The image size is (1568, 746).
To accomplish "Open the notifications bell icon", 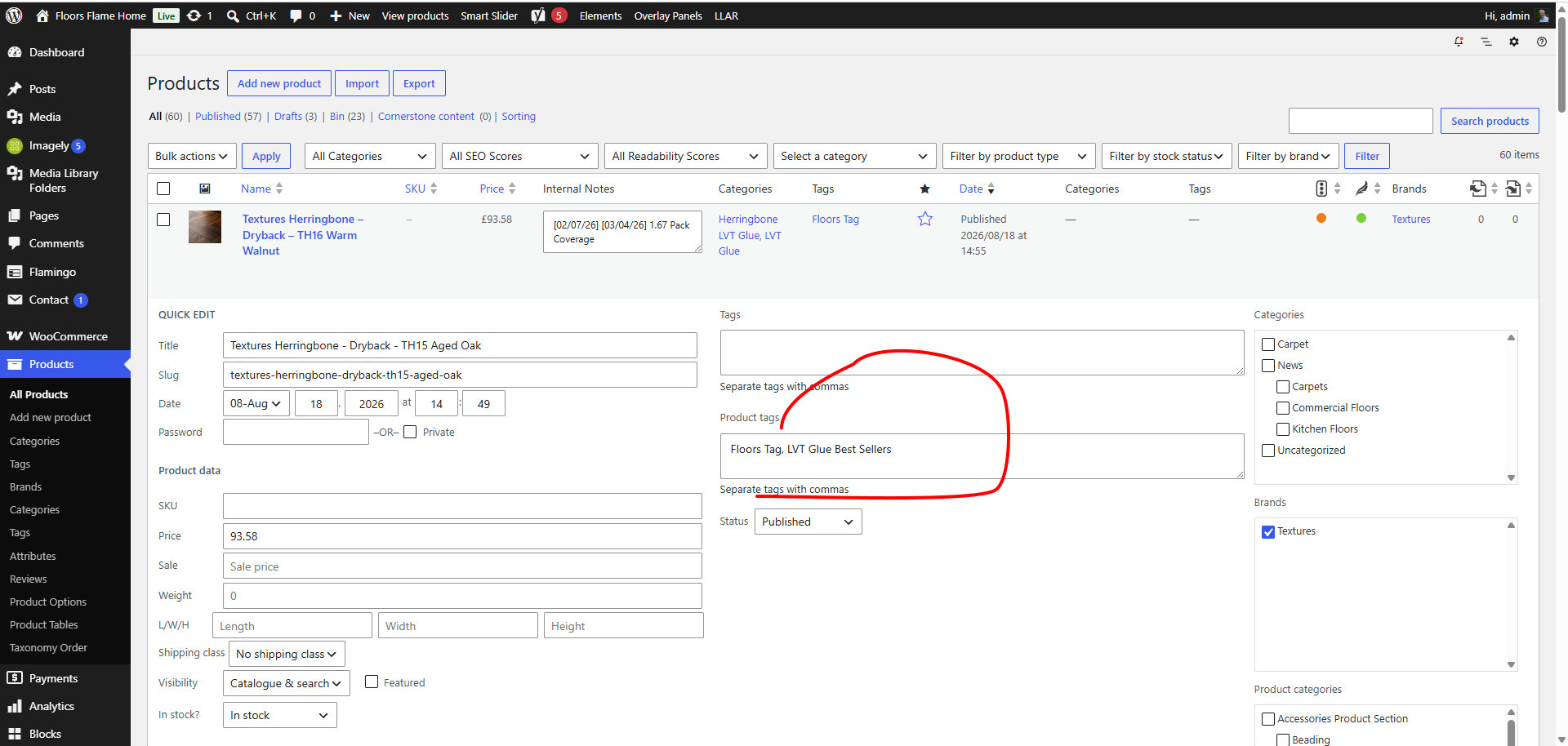I will (1459, 42).
